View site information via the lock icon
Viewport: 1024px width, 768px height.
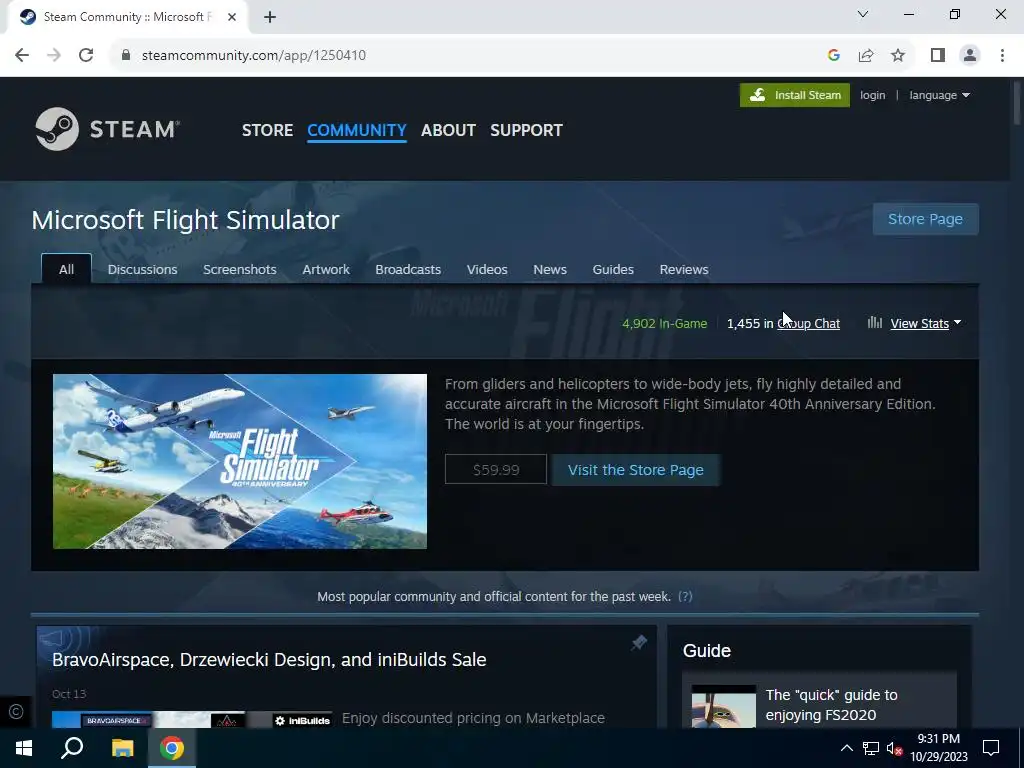pyautogui.click(x=126, y=55)
